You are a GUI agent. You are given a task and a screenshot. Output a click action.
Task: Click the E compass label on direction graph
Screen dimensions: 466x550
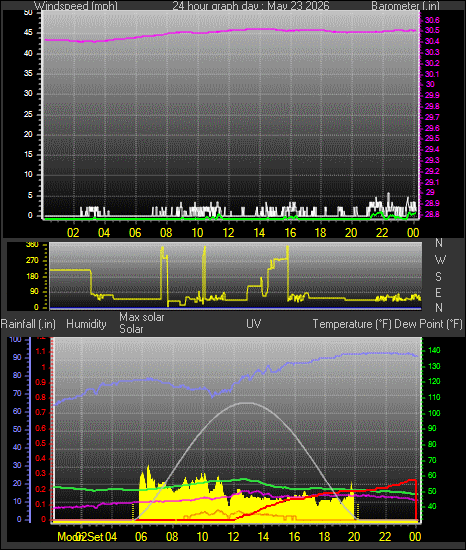click(438, 292)
